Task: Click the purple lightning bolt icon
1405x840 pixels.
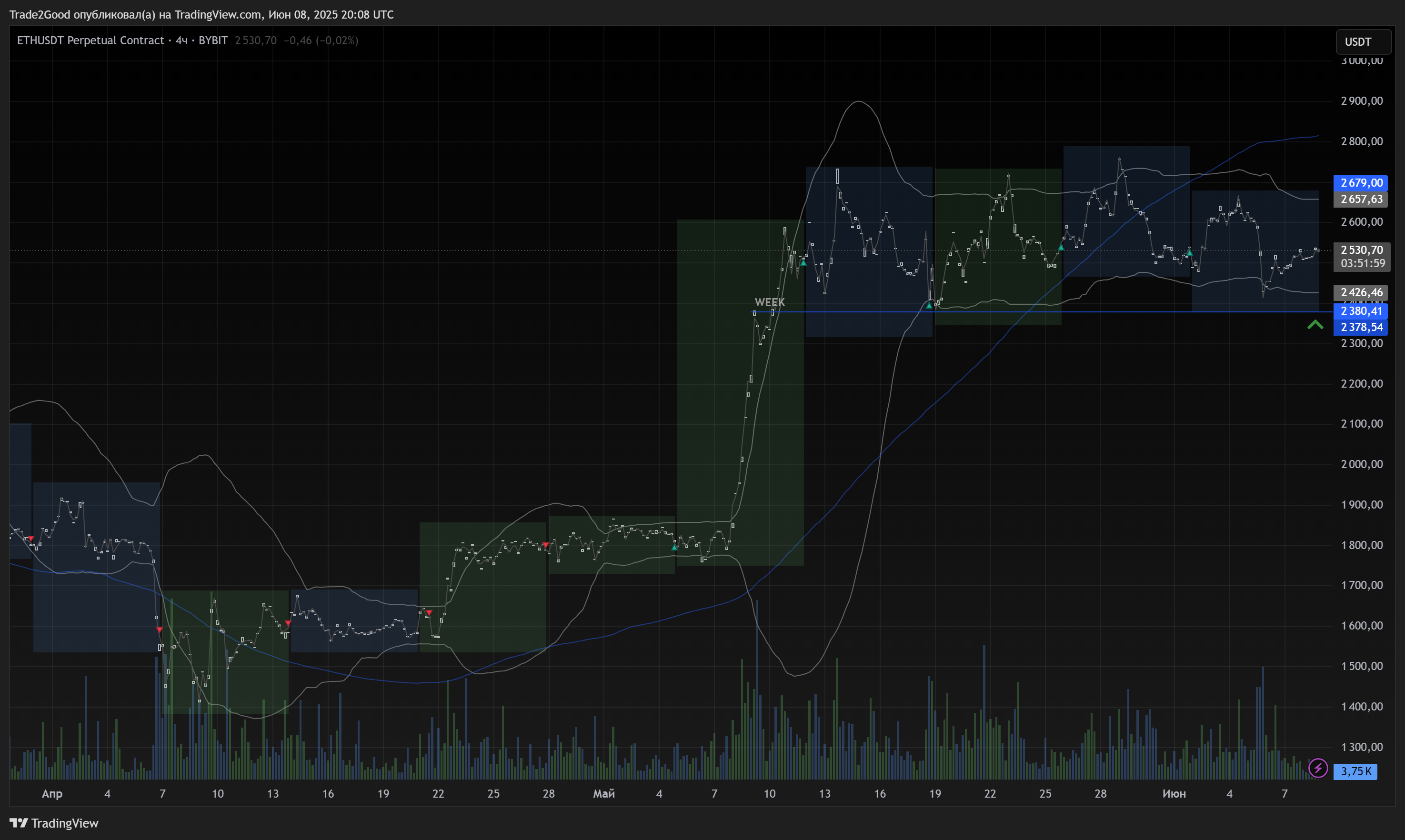Action: pos(1318,768)
